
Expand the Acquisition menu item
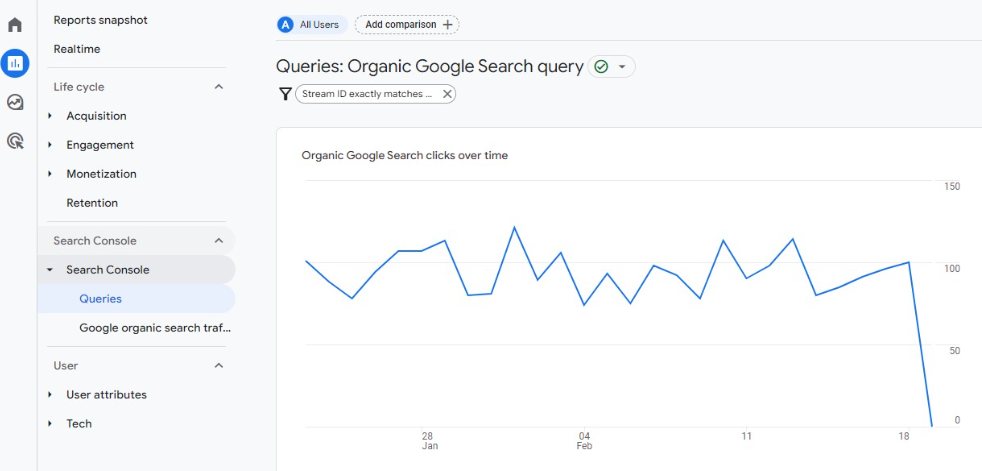point(96,116)
